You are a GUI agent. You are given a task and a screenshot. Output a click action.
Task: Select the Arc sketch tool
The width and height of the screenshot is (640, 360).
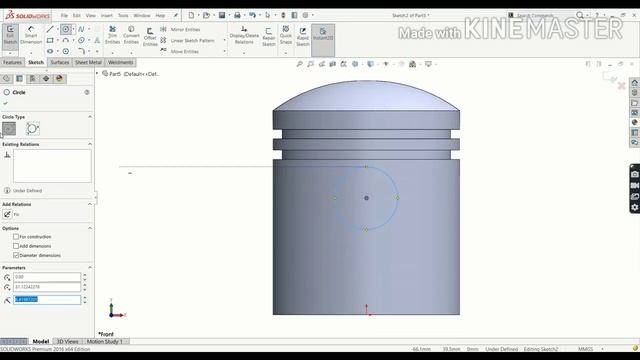point(65,40)
